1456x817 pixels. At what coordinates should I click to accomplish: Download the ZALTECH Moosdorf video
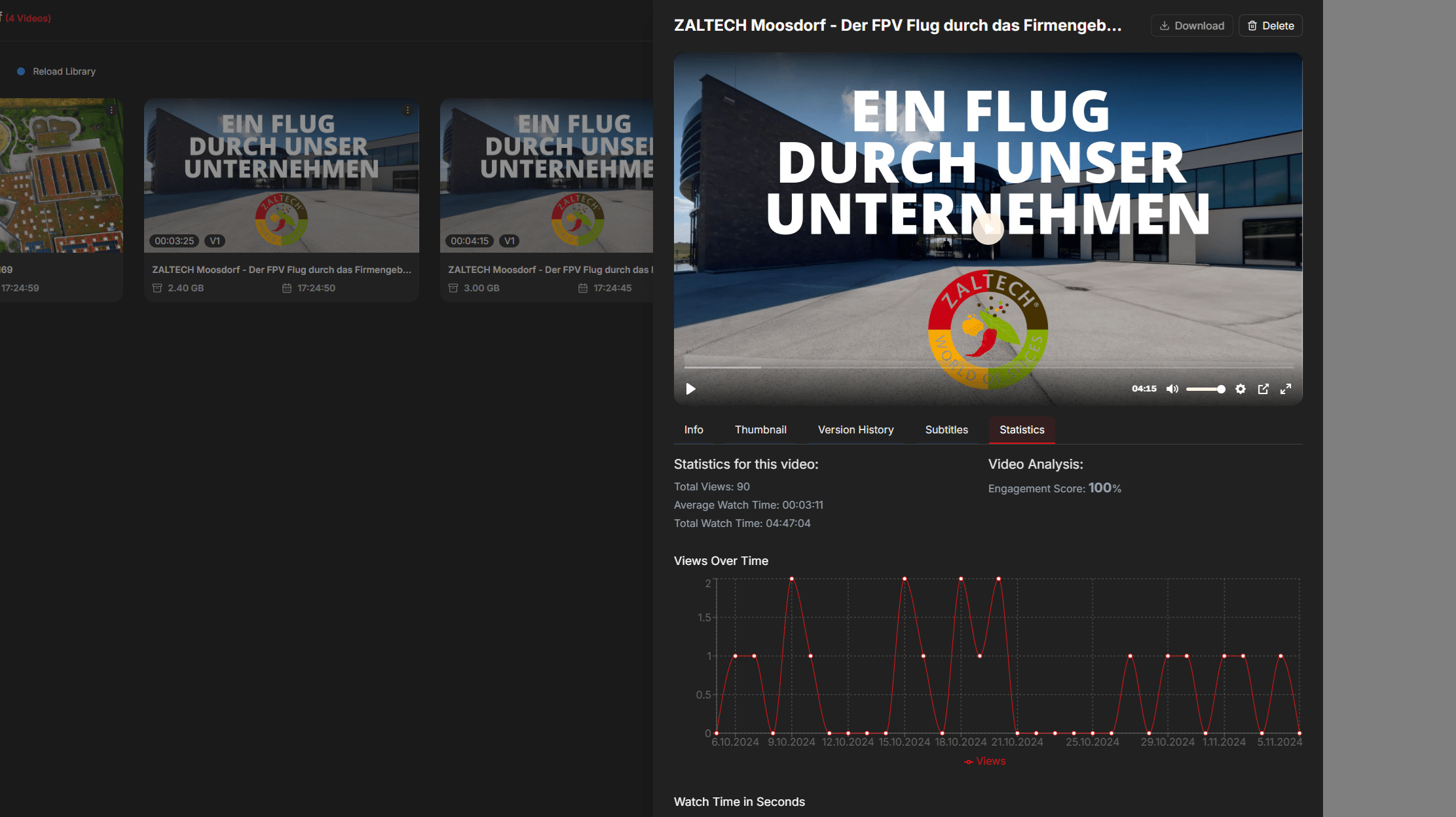pos(1191,26)
